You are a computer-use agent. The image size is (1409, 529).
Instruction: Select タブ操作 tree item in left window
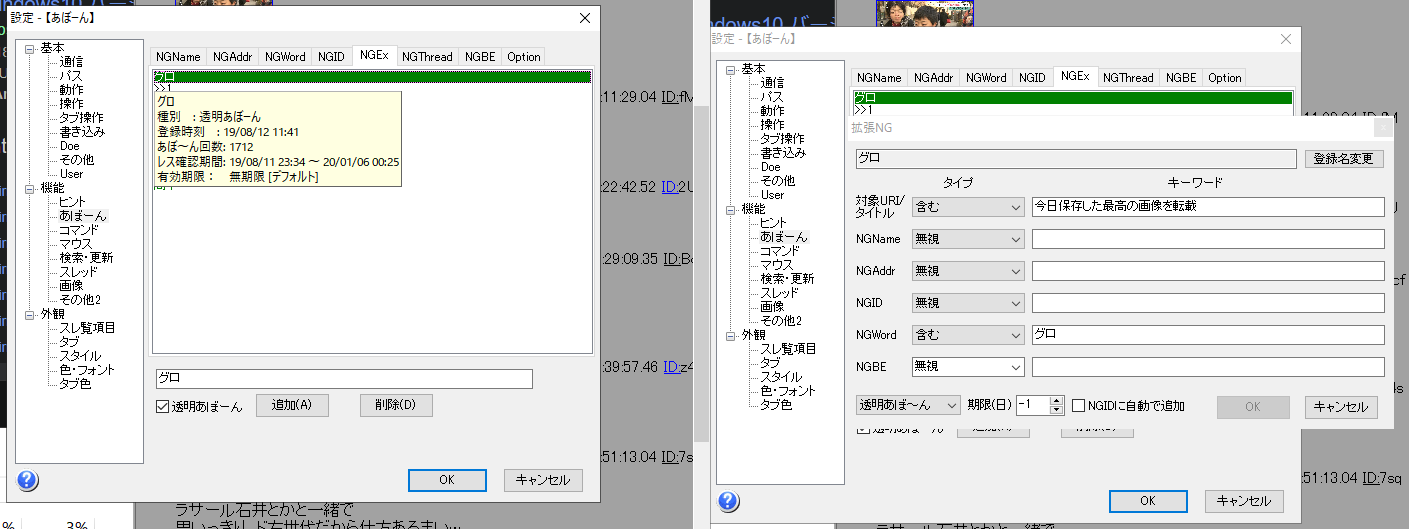(80, 118)
